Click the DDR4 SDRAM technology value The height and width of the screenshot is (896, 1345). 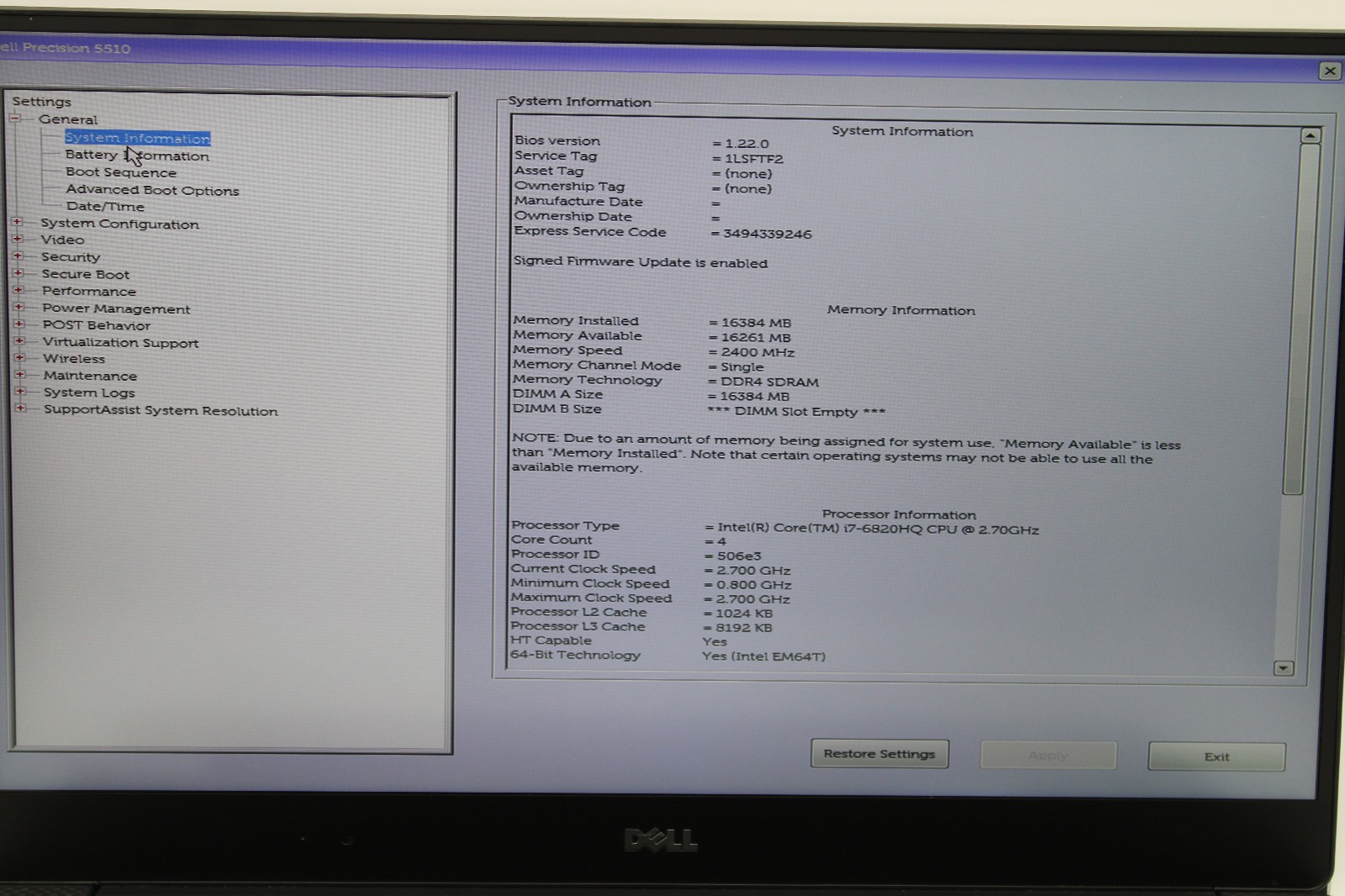click(769, 382)
